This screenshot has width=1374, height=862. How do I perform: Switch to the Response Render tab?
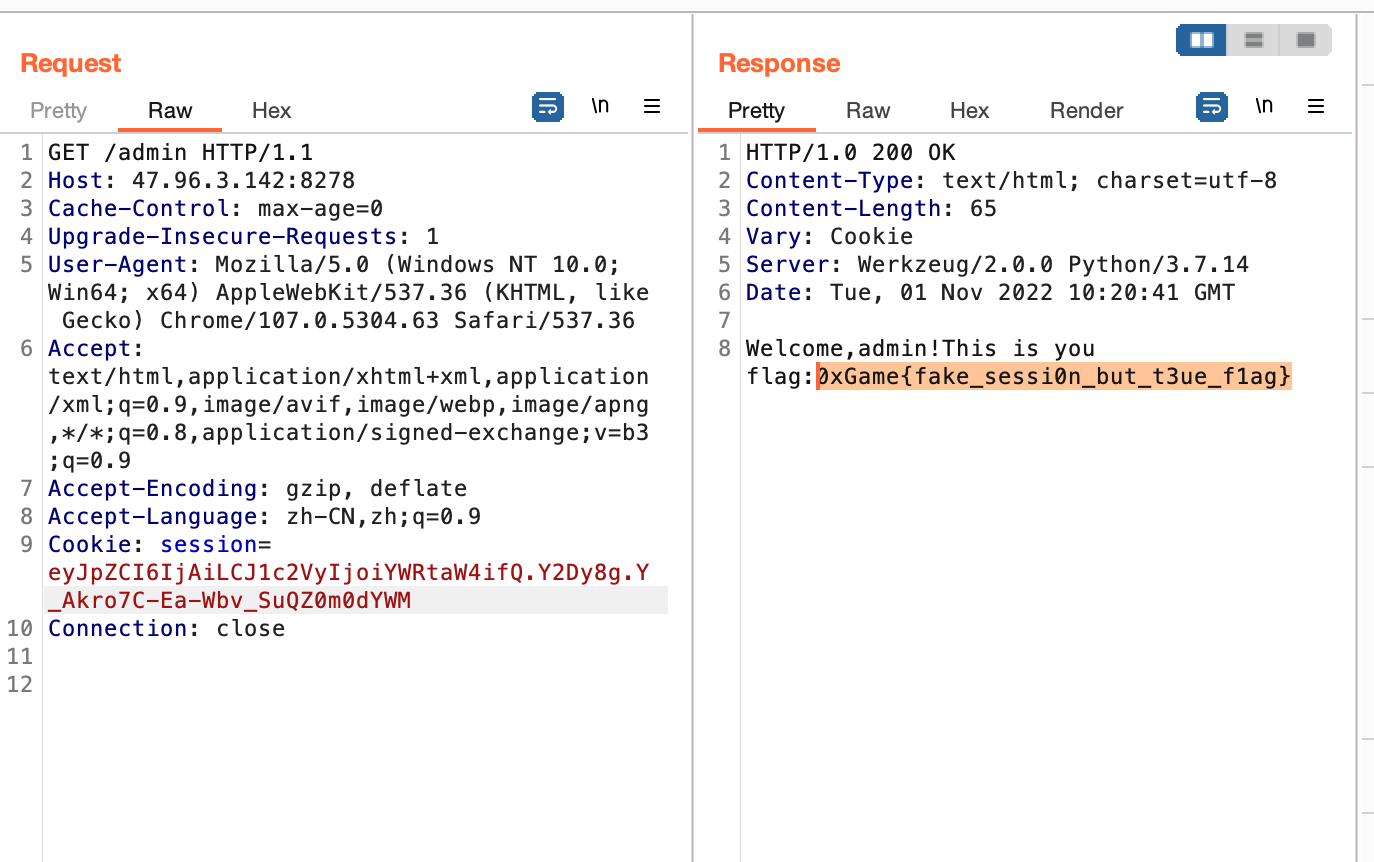pyautogui.click(x=1087, y=111)
